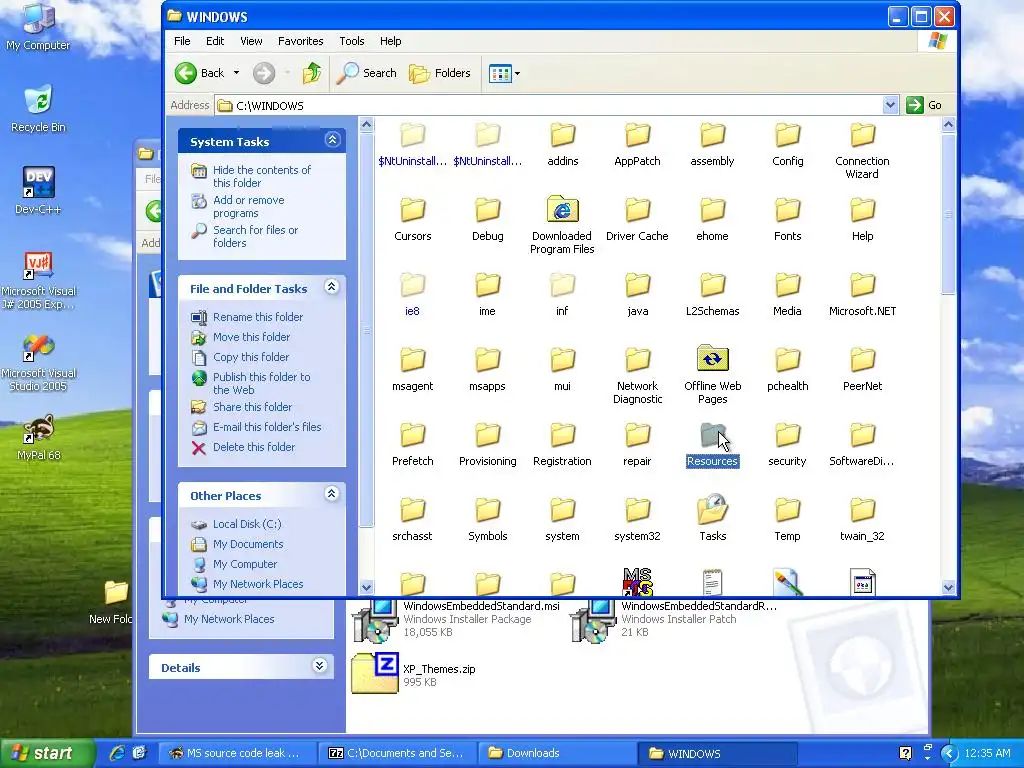Screen dimensions: 1024x768
Task: Go to Local Disk (C:) link
Action: (247, 524)
